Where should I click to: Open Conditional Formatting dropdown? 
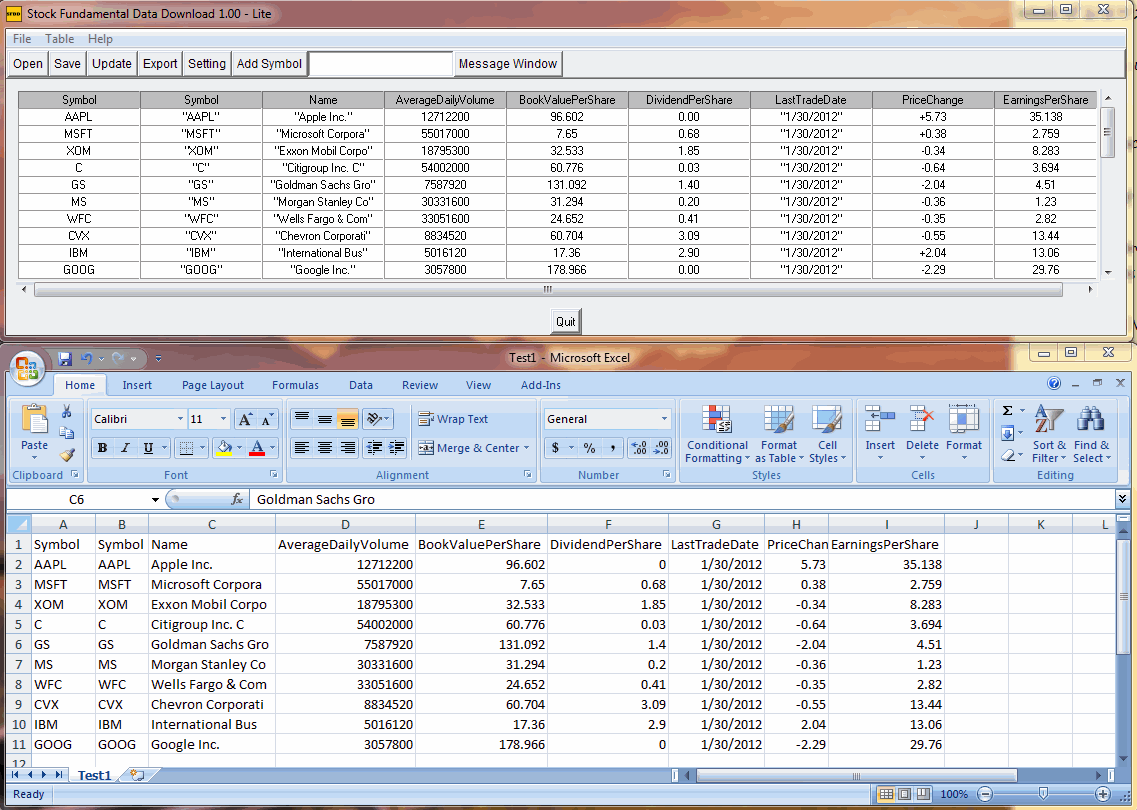pos(717,434)
